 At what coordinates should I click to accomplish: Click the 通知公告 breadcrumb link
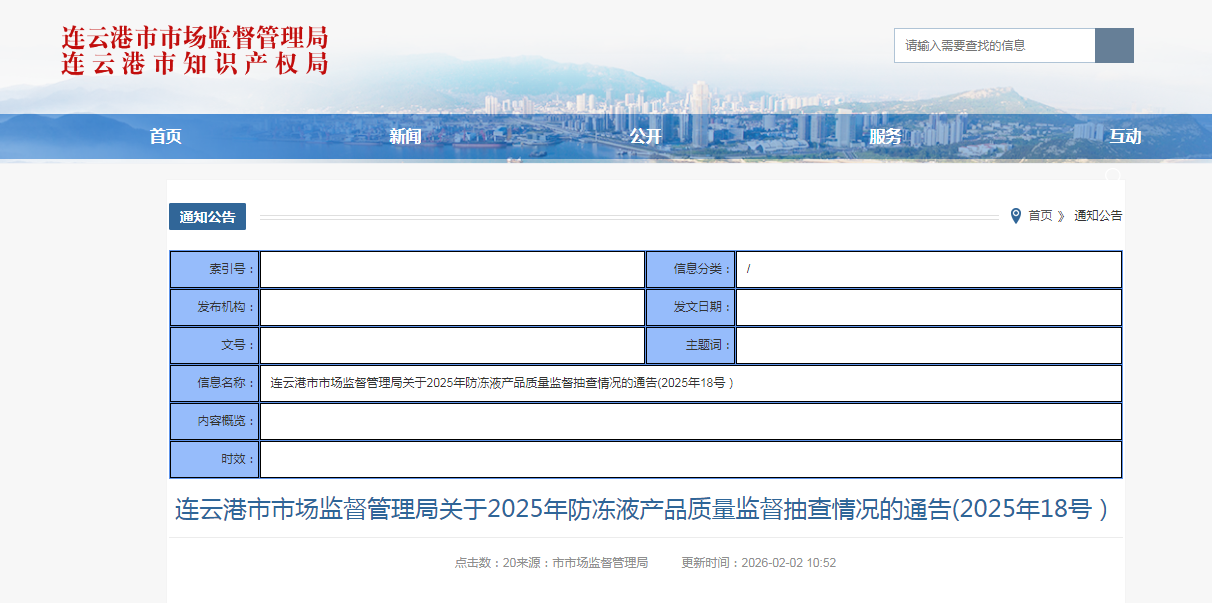(x=1098, y=216)
